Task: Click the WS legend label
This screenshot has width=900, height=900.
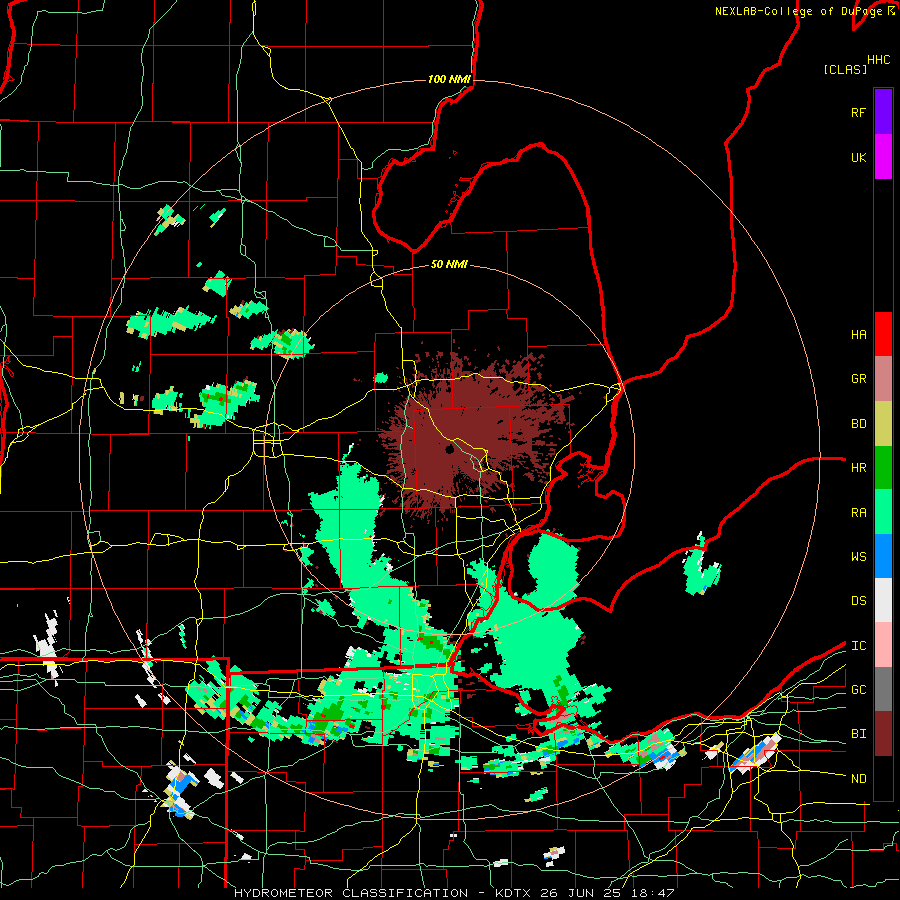Action: [x=858, y=556]
